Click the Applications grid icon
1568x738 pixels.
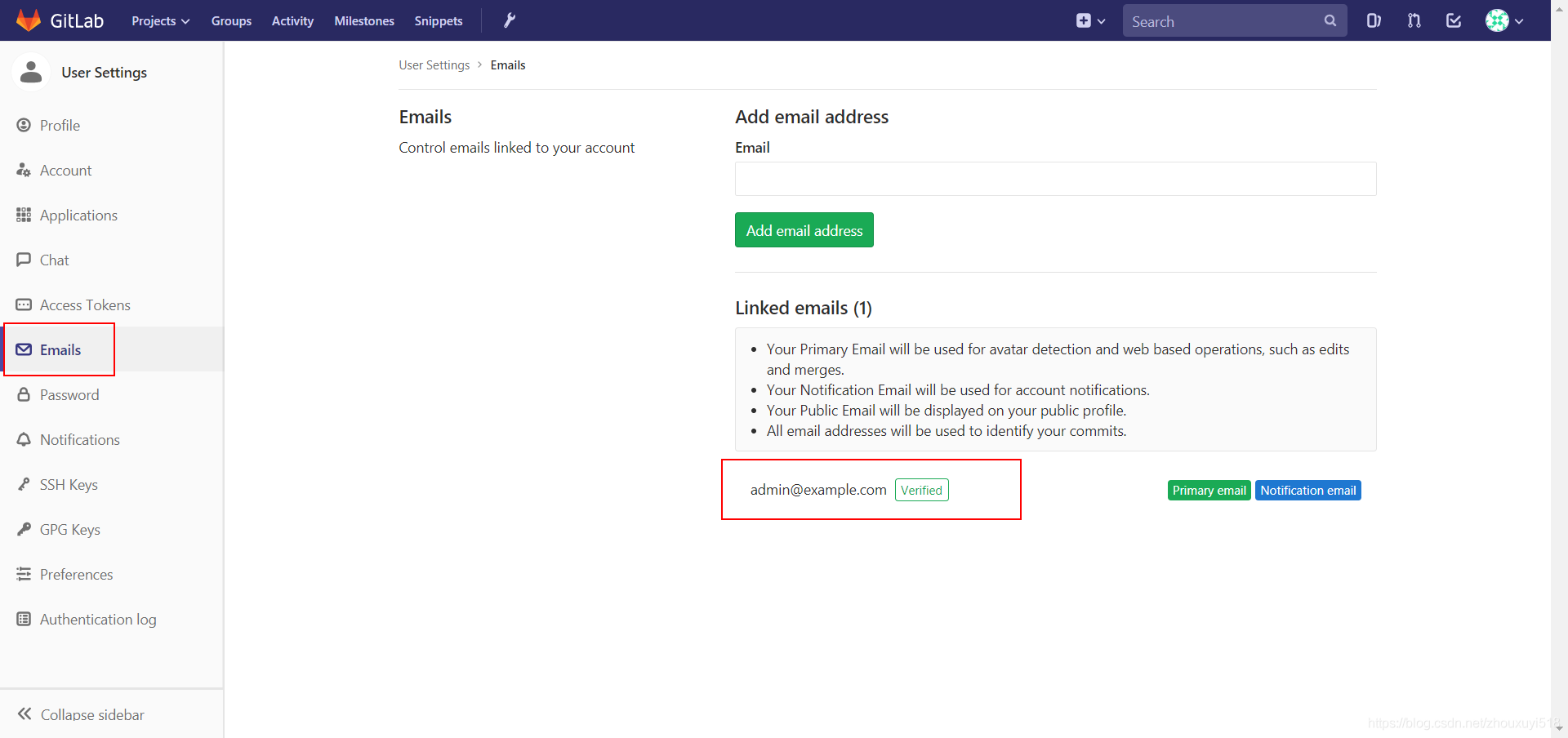click(x=24, y=215)
